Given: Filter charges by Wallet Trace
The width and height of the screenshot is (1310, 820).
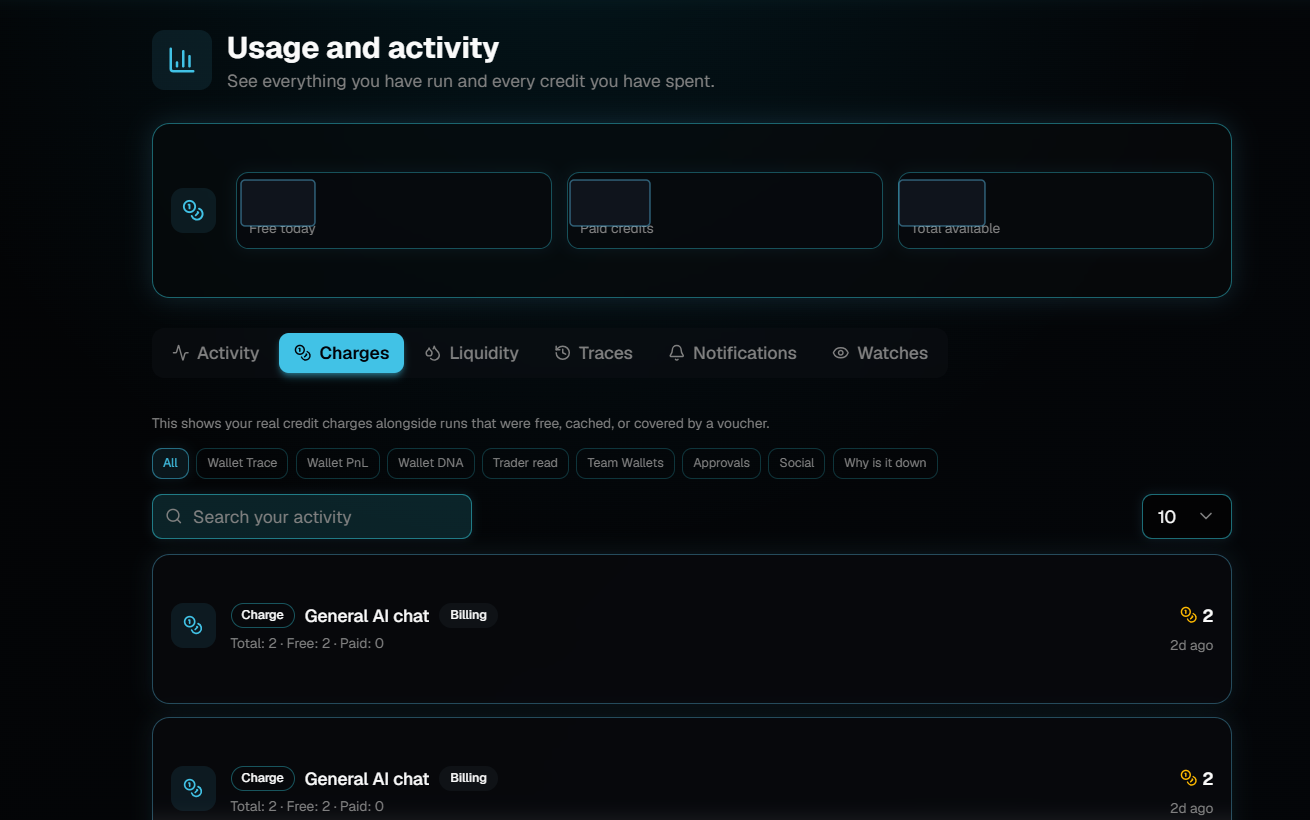Looking at the screenshot, I should click(x=242, y=463).
